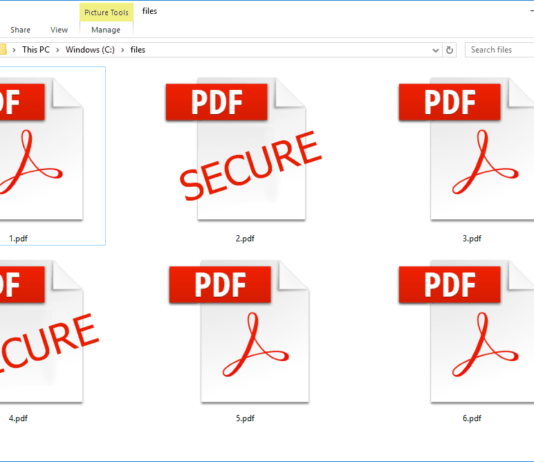Click the files breadcrumb segment
Image resolution: width=534 pixels, height=462 pixels.
138,50
